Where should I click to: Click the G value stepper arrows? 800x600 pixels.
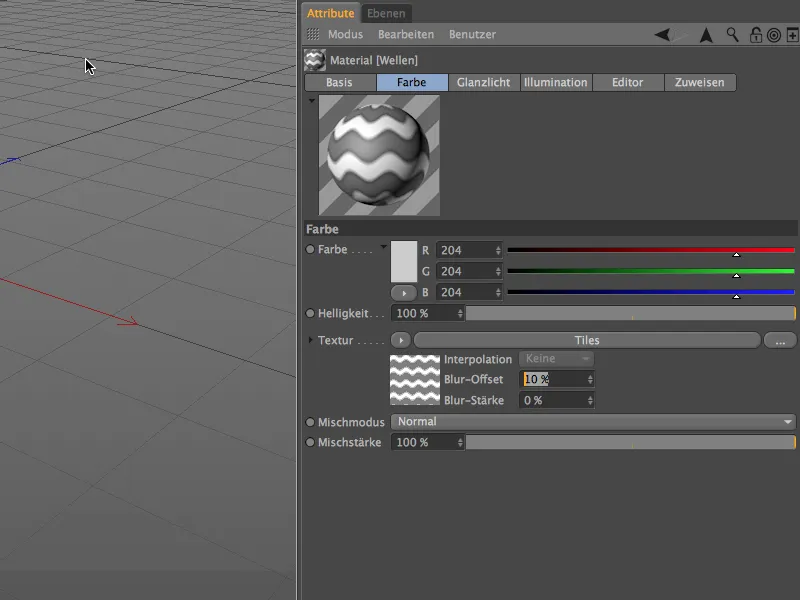tap(498, 271)
